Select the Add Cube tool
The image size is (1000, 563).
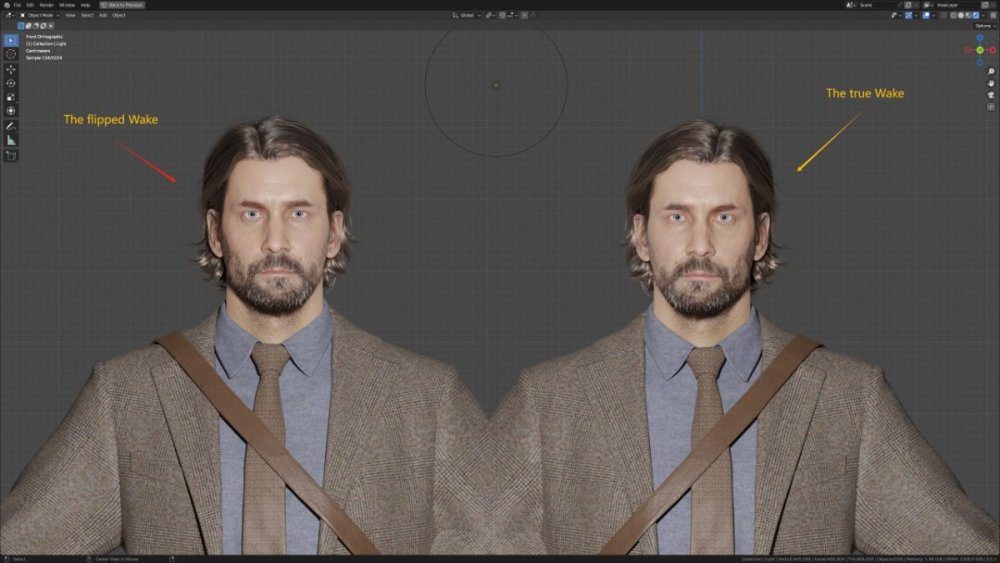pos(11,155)
